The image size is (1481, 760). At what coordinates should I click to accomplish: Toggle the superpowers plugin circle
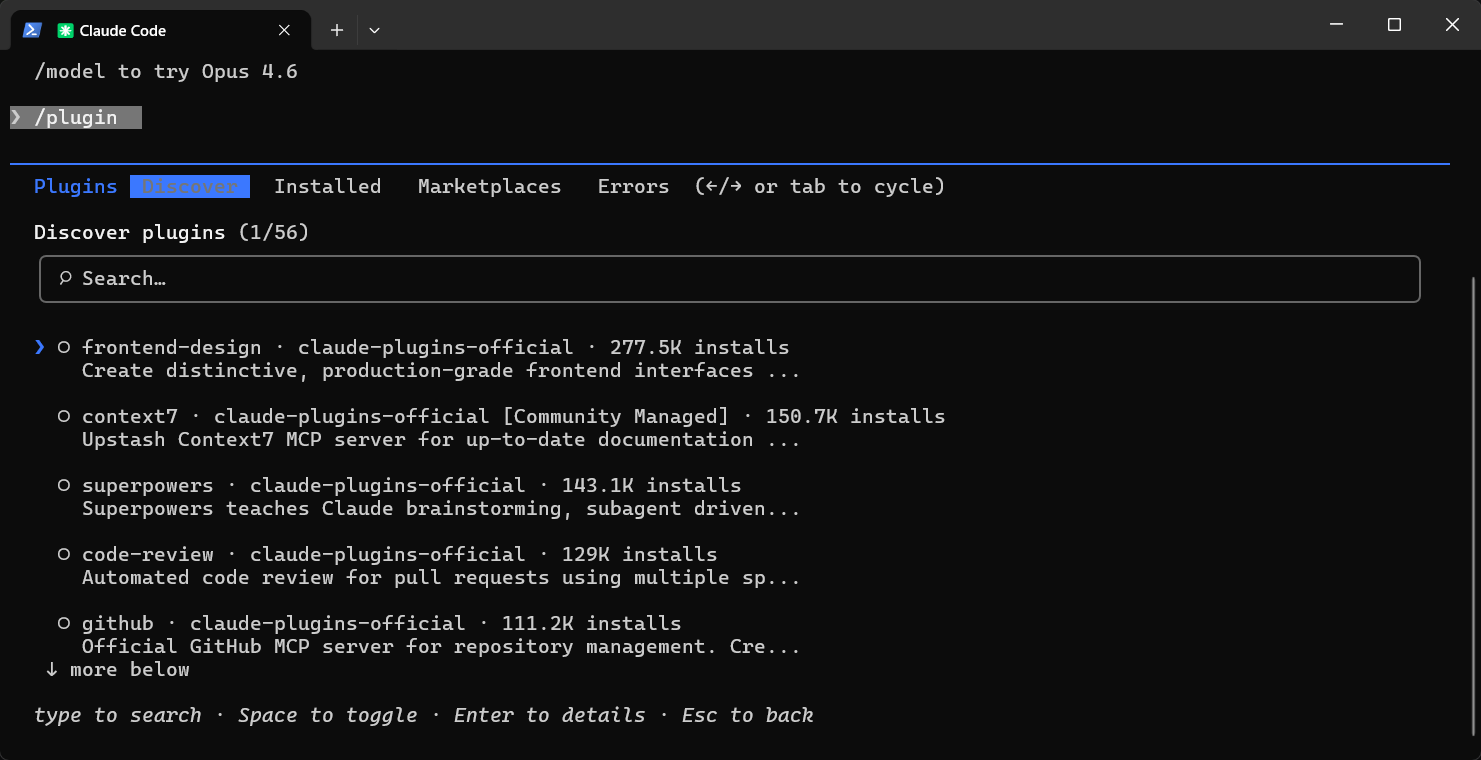click(64, 485)
